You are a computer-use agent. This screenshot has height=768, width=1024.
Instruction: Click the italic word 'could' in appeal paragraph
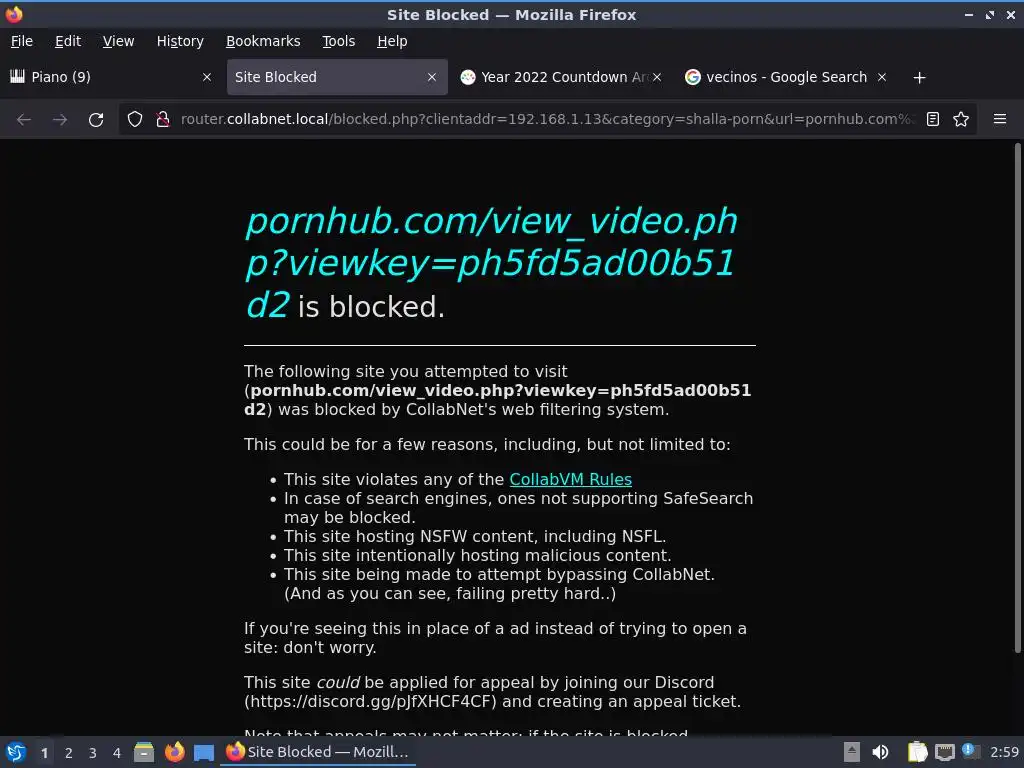pos(338,683)
